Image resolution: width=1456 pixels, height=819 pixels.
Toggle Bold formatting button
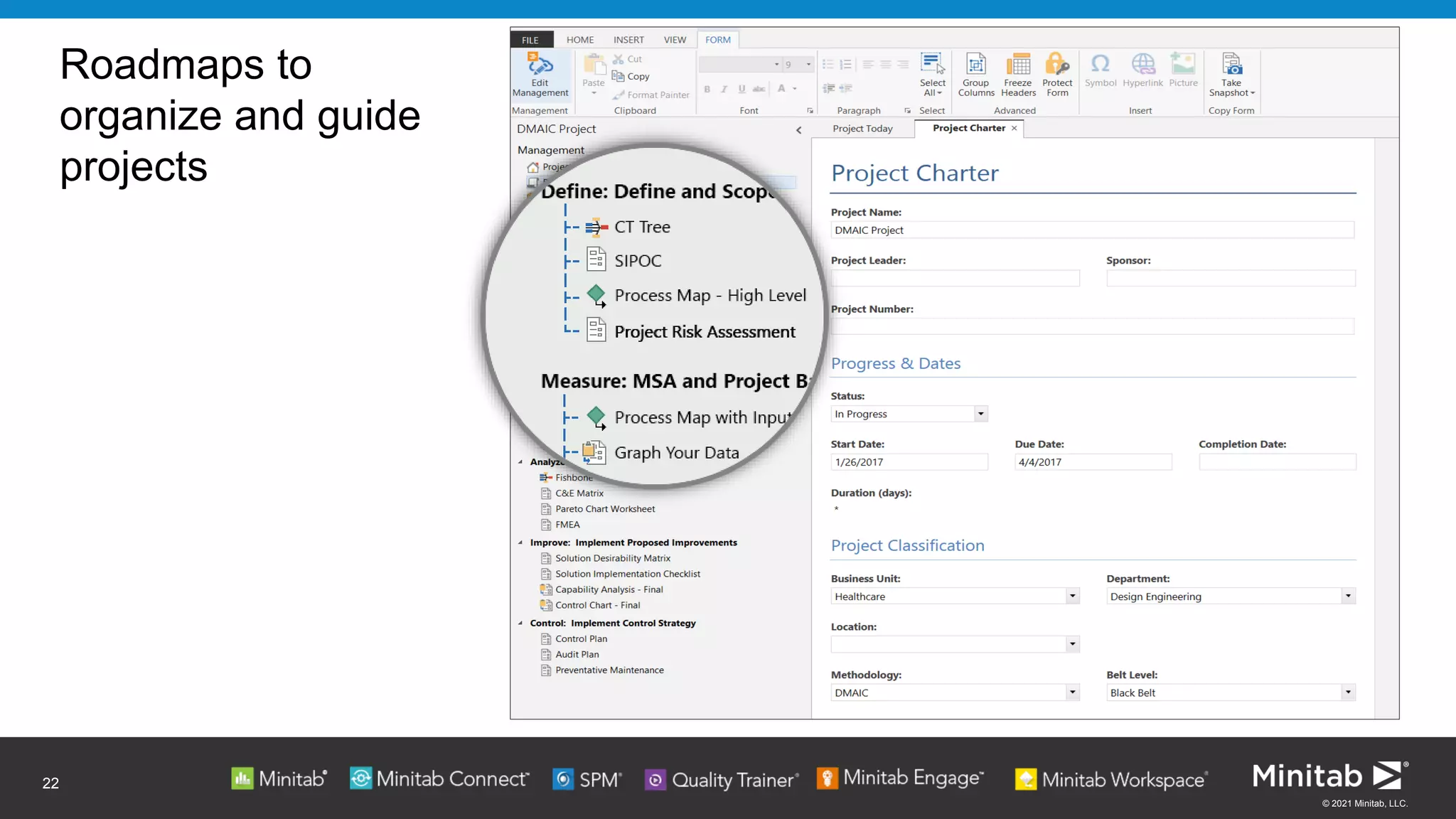707,89
